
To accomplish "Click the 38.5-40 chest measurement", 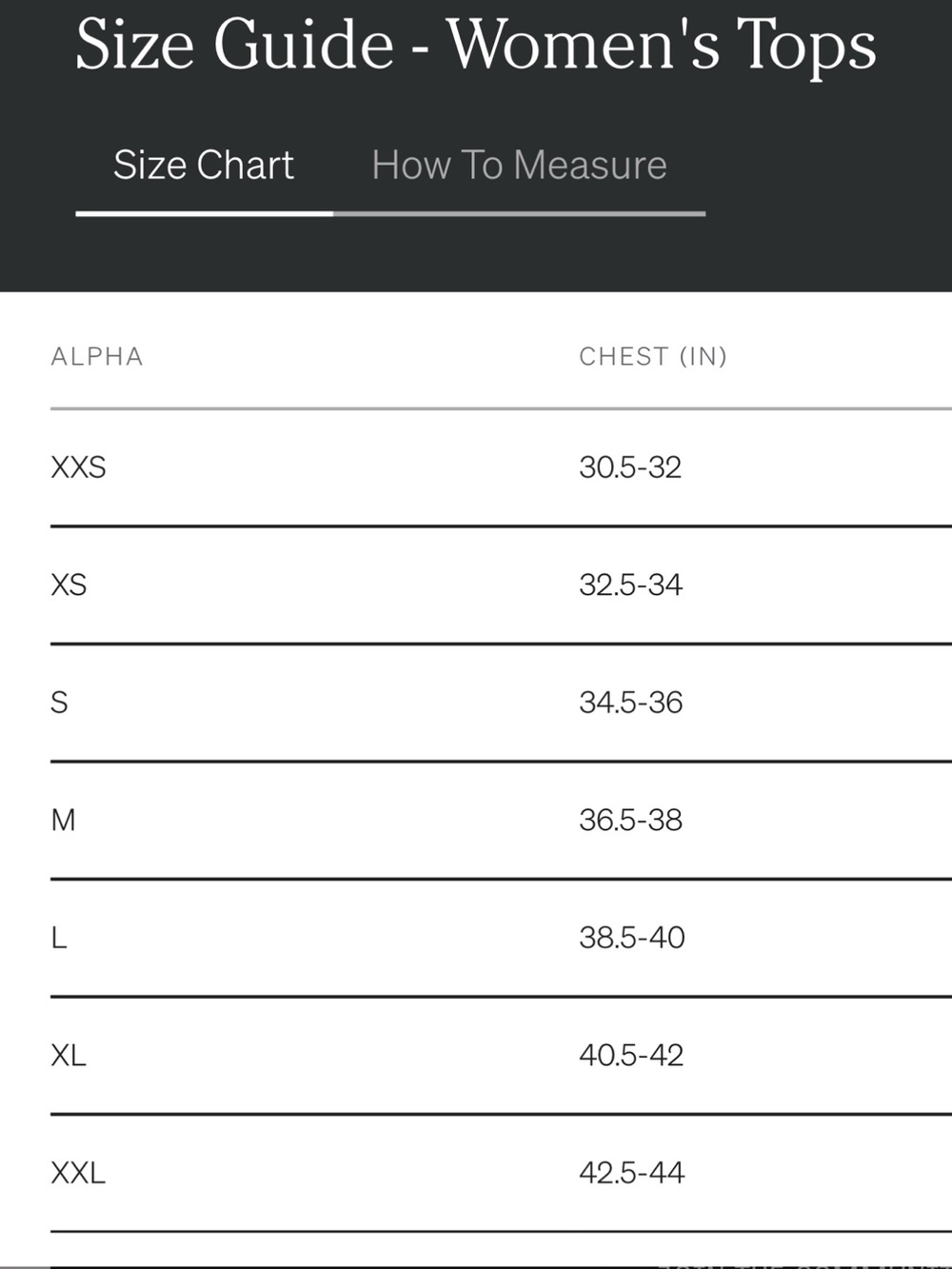I will click(x=632, y=938).
